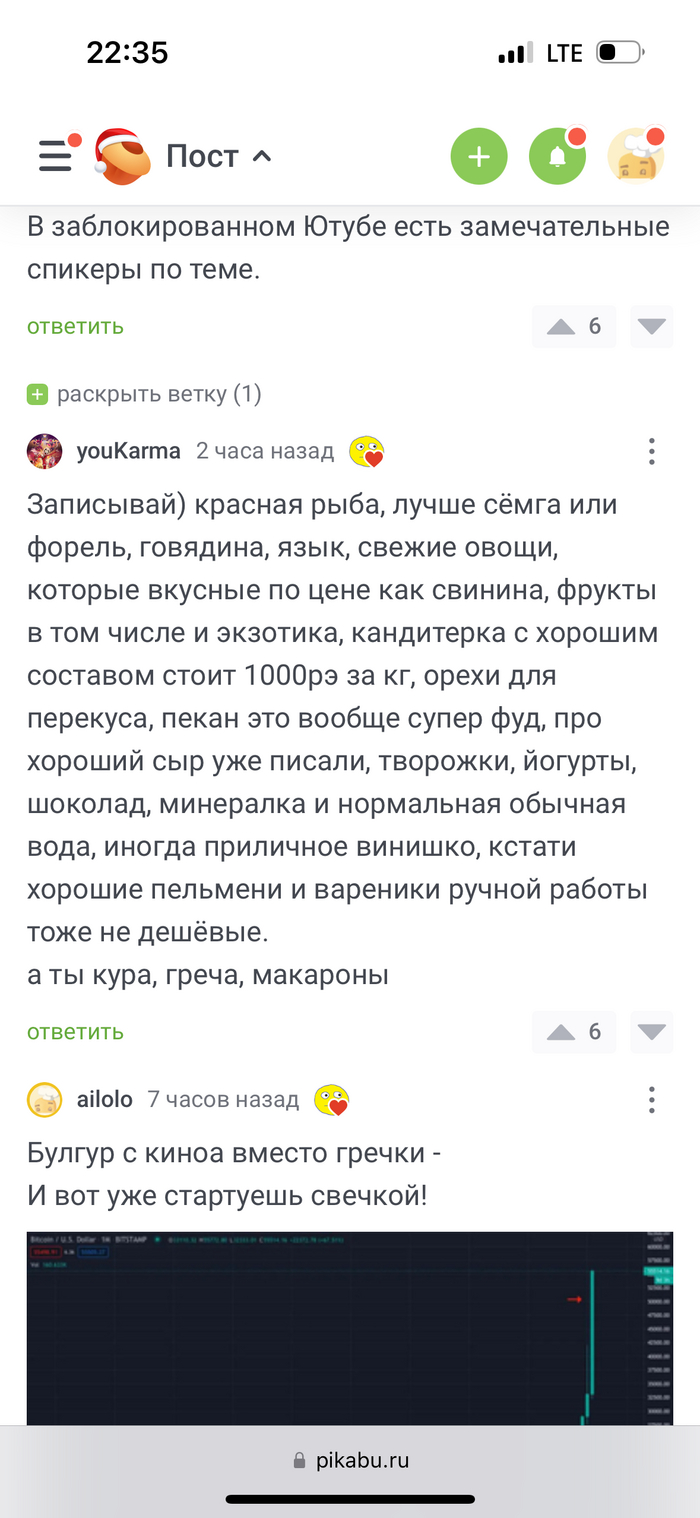Open three-dot menu on youKarma's comment
700x1518 pixels.
point(652,451)
